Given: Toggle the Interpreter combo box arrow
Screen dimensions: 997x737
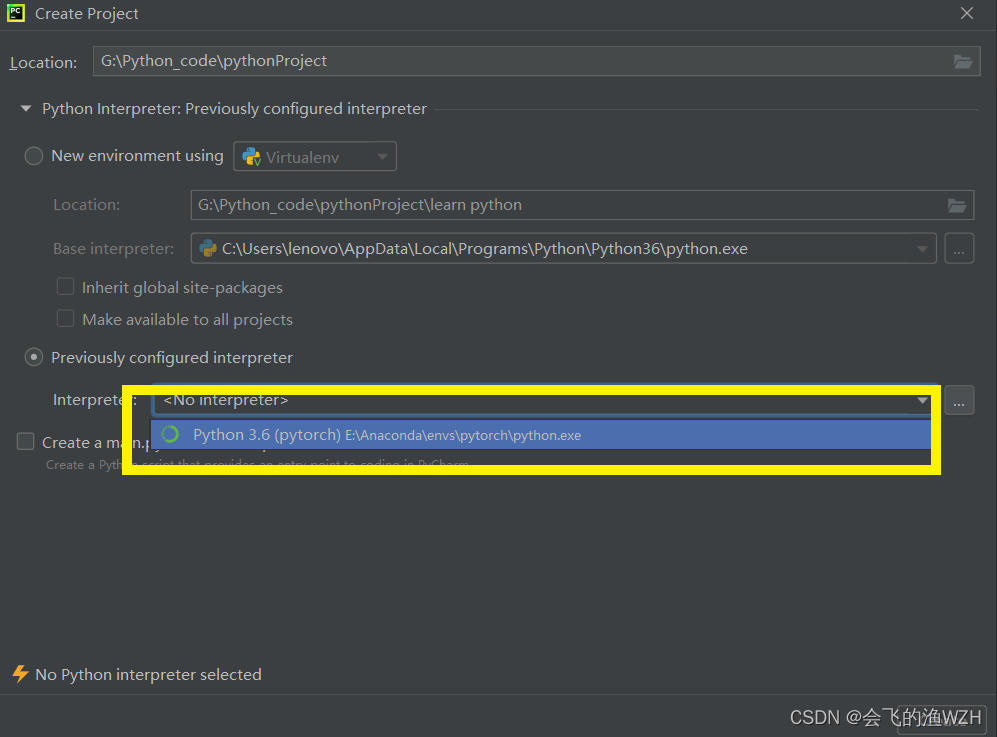Looking at the screenshot, I should (922, 400).
